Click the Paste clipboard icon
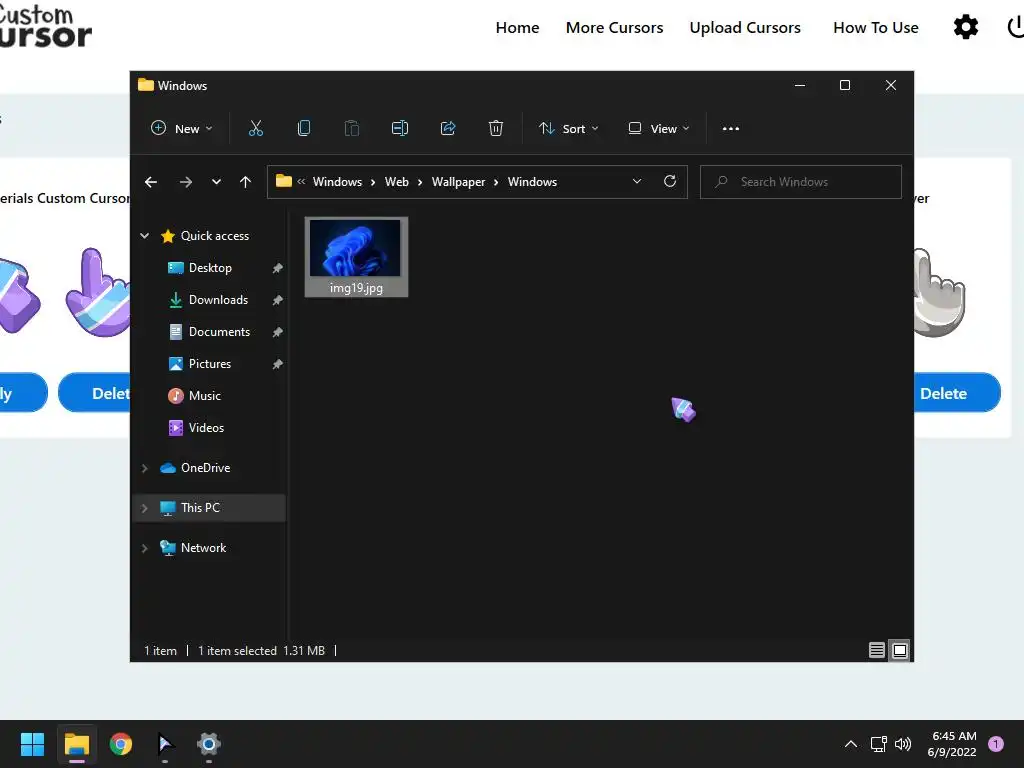Image resolution: width=1024 pixels, height=768 pixels. click(x=351, y=129)
